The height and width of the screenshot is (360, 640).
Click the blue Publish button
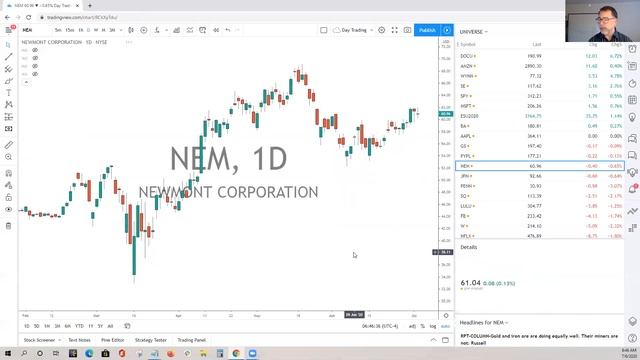(427, 30)
